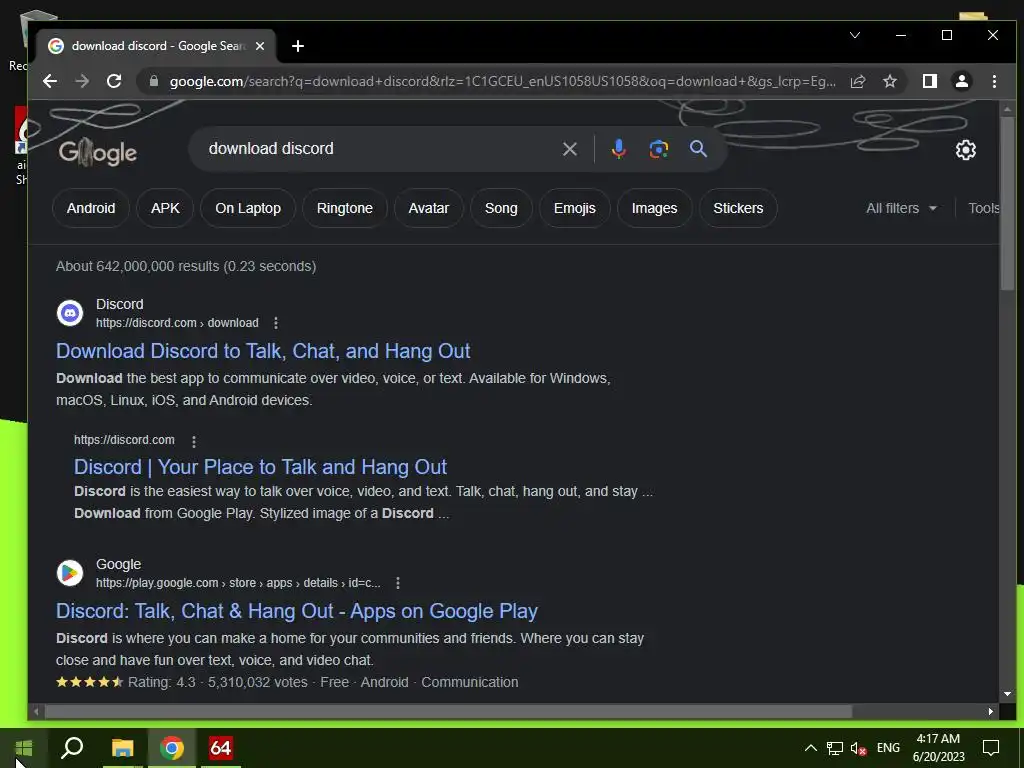Open Chrome's three-dot menu

point(994,81)
